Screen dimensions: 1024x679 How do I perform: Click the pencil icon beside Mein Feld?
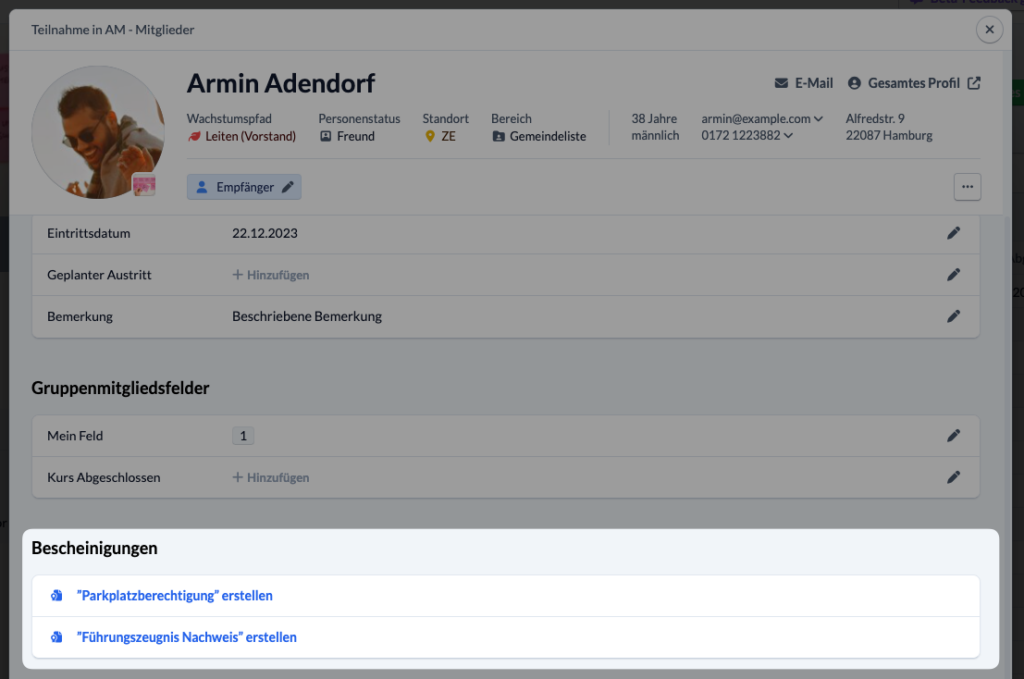point(953,435)
